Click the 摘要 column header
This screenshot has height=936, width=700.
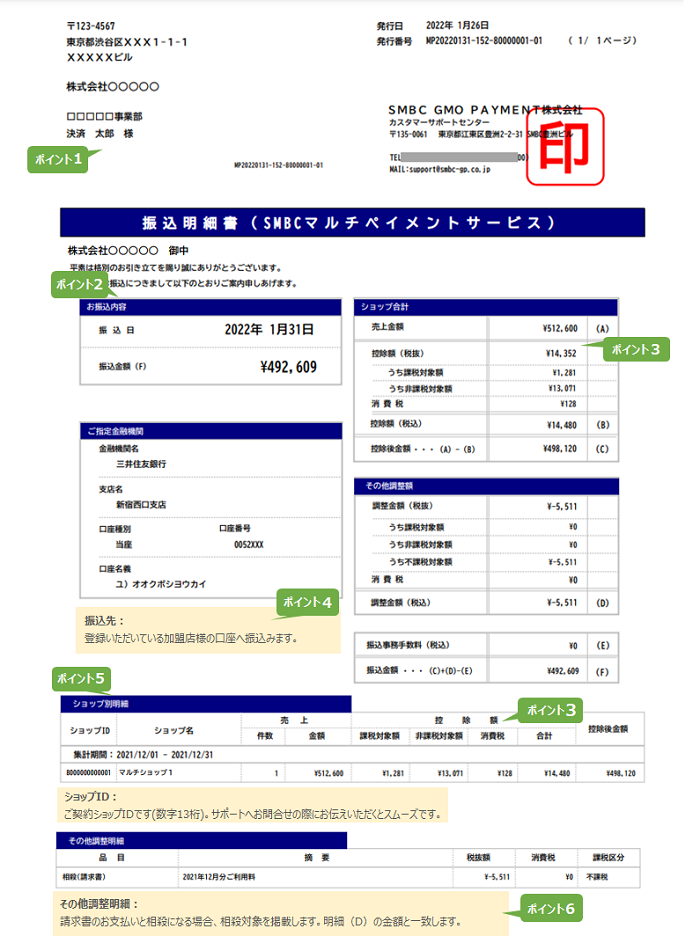[x=317, y=857]
